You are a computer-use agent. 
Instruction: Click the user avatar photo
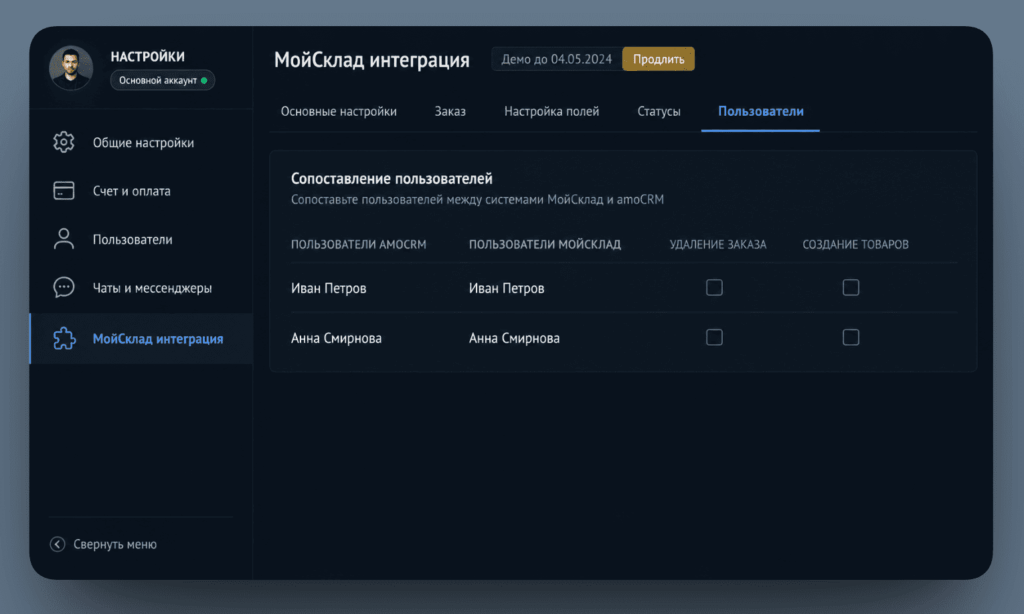(71, 68)
